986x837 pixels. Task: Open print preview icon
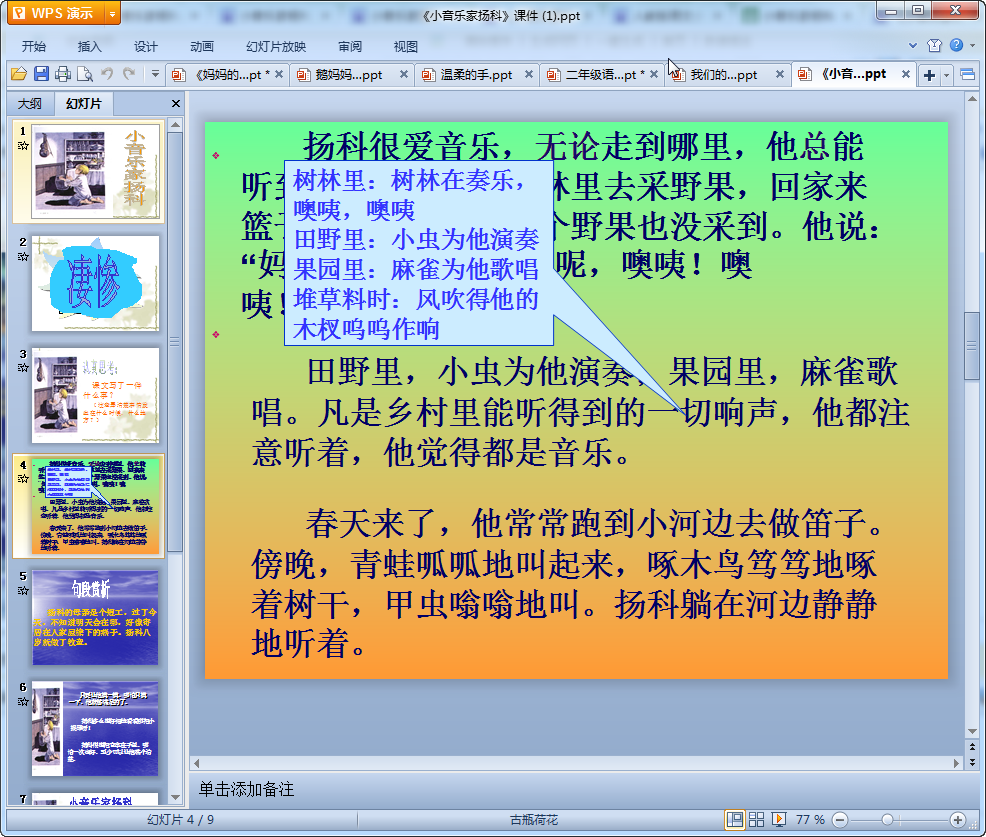coord(85,74)
